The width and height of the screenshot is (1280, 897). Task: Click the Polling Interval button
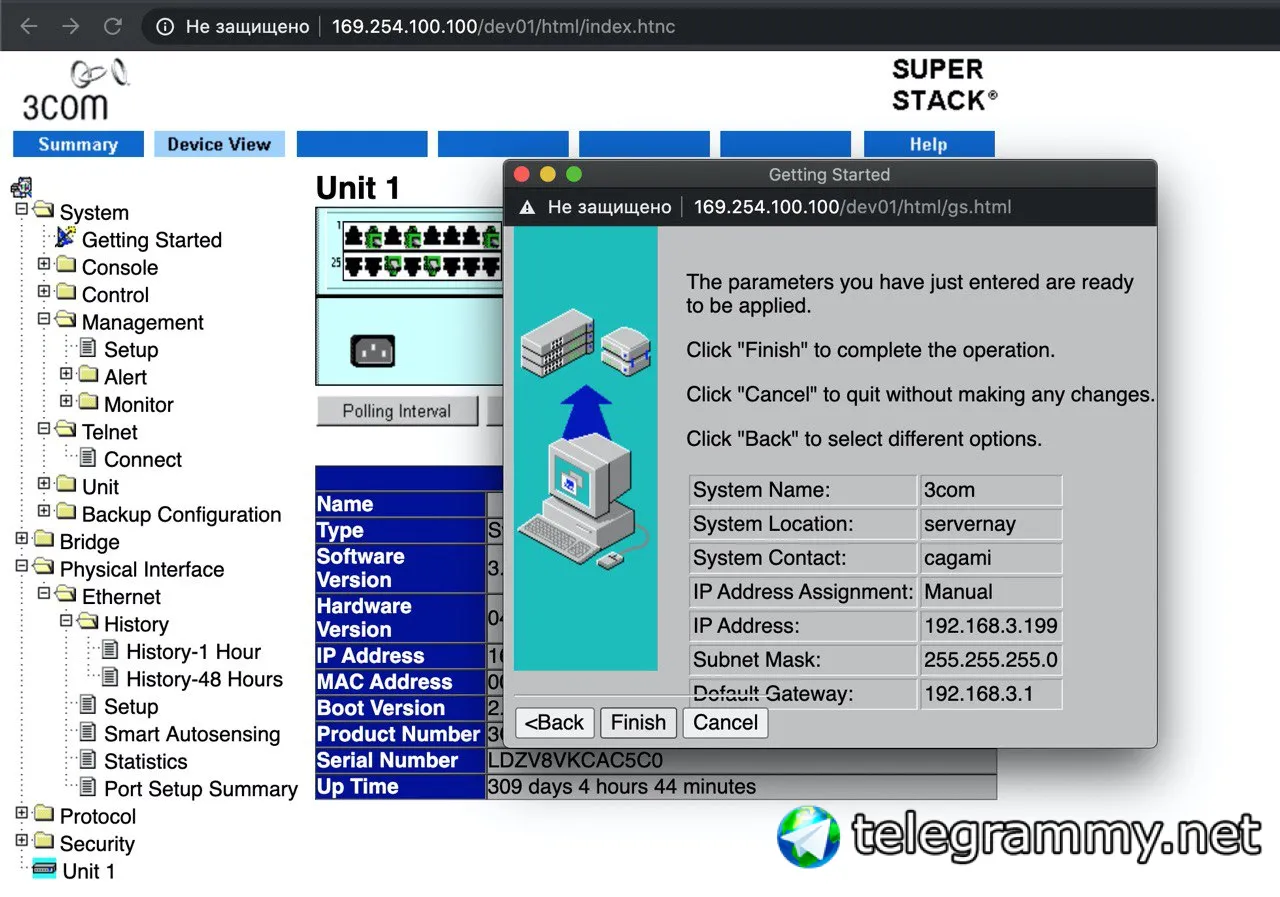pyautogui.click(x=397, y=411)
